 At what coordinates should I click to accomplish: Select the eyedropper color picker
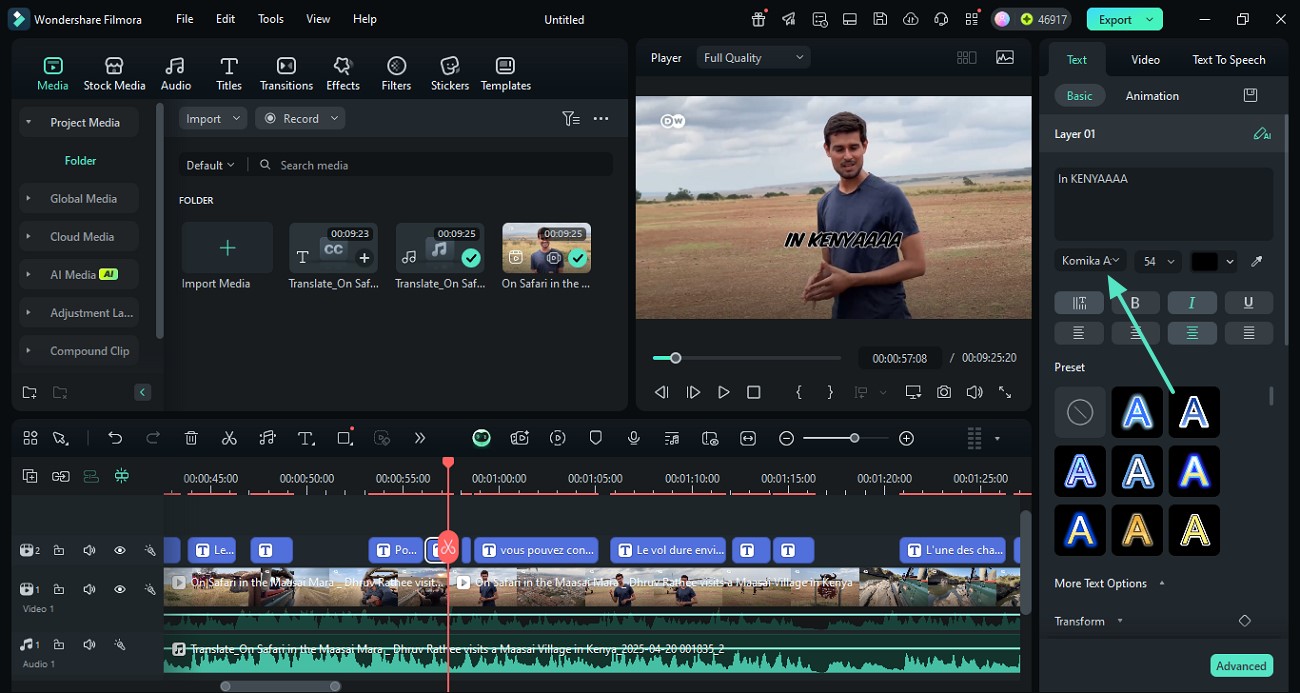(x=1257, y=261)
